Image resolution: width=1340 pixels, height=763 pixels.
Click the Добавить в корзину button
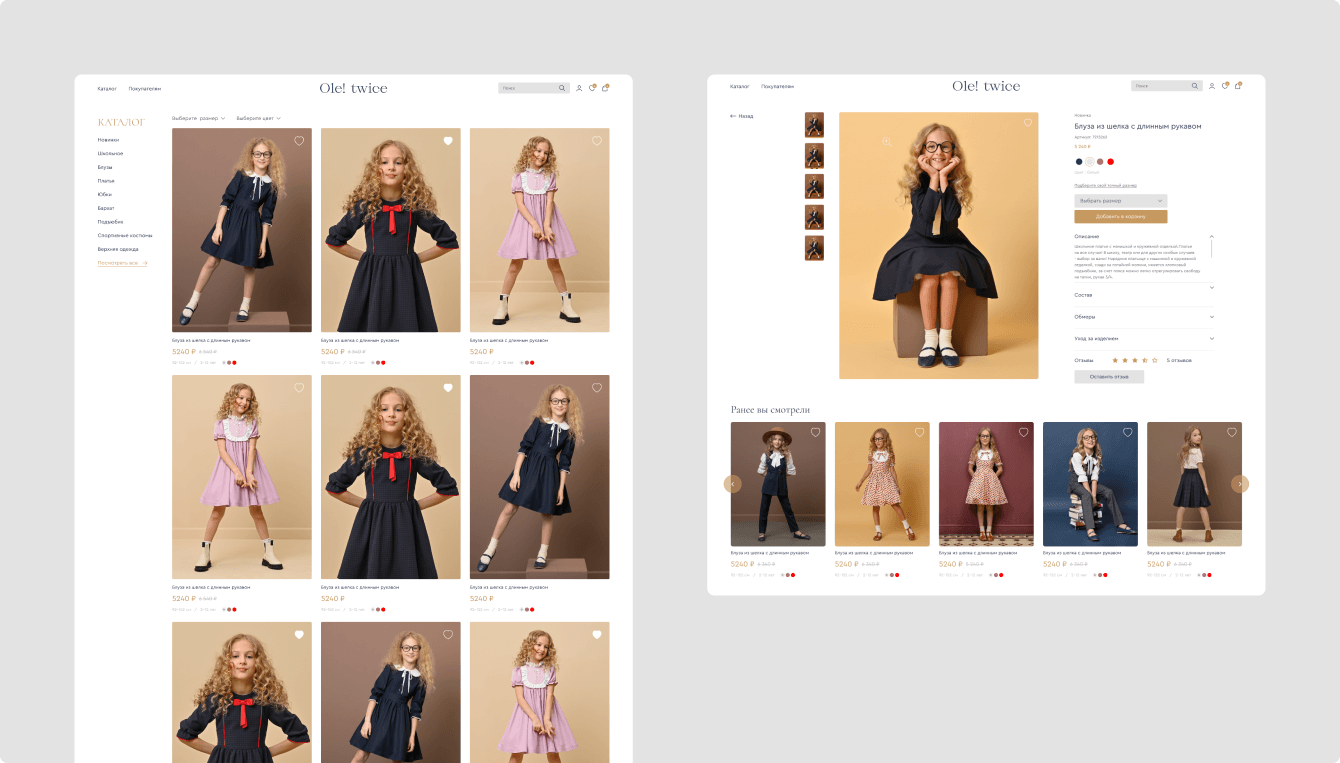[x=1121, y=216]
